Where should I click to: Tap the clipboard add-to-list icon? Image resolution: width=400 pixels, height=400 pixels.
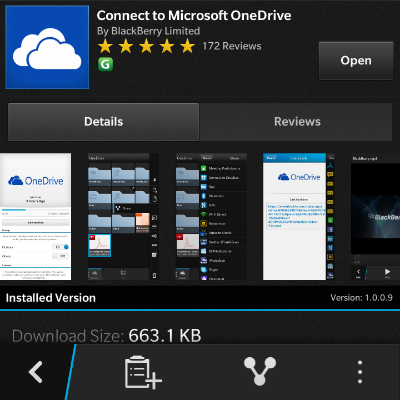(143, 372)
